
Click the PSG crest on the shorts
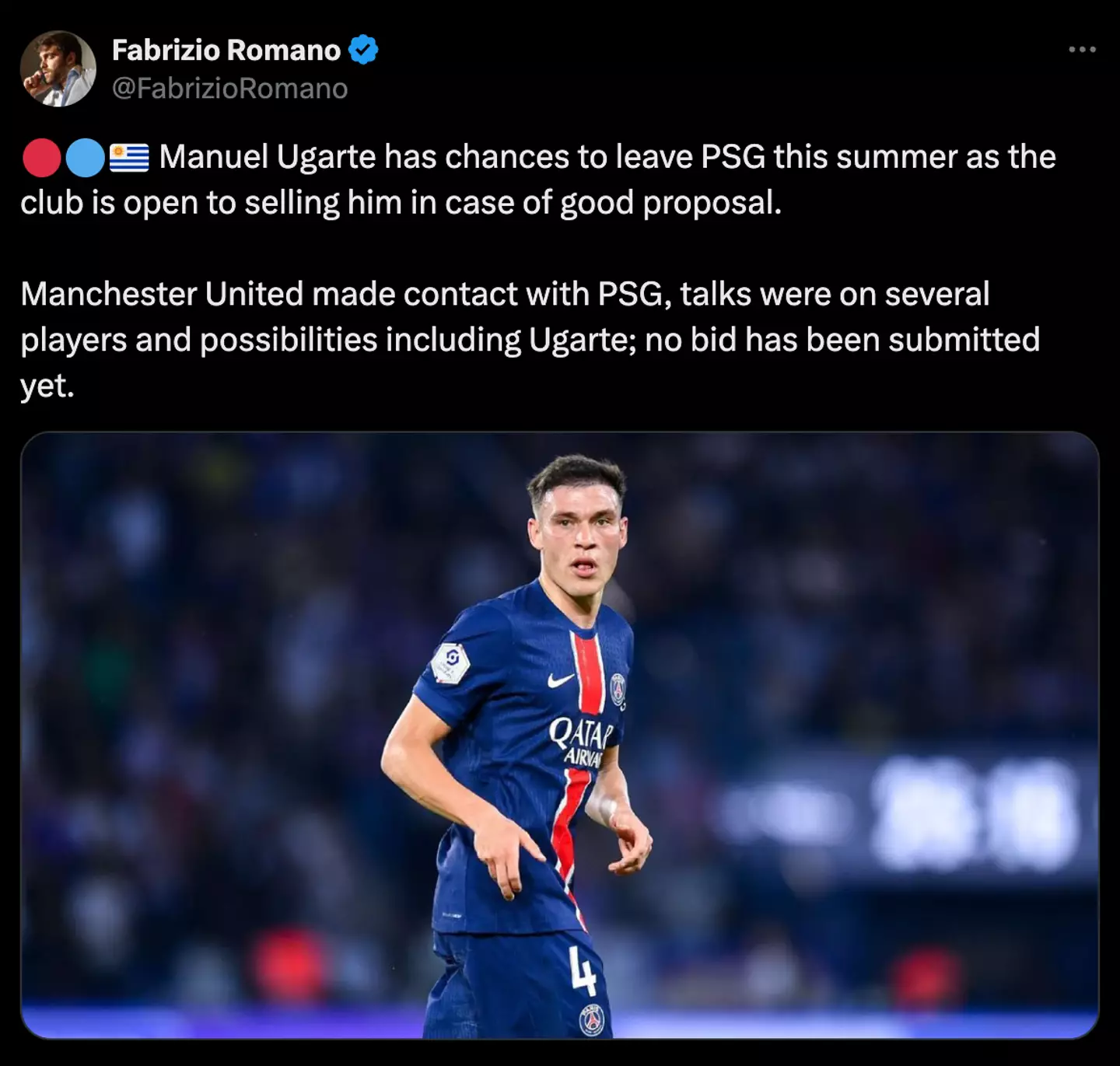[593, 1020]
